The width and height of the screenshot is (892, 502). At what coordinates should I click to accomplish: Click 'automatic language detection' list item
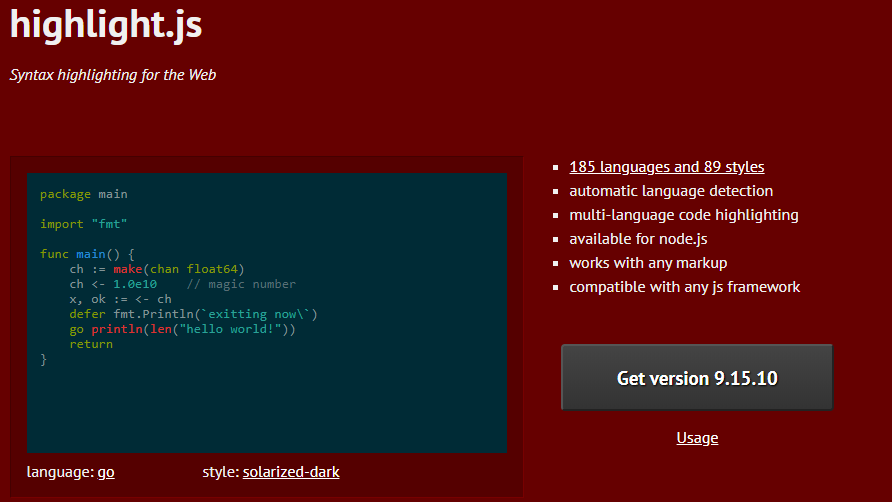point(671,191)
